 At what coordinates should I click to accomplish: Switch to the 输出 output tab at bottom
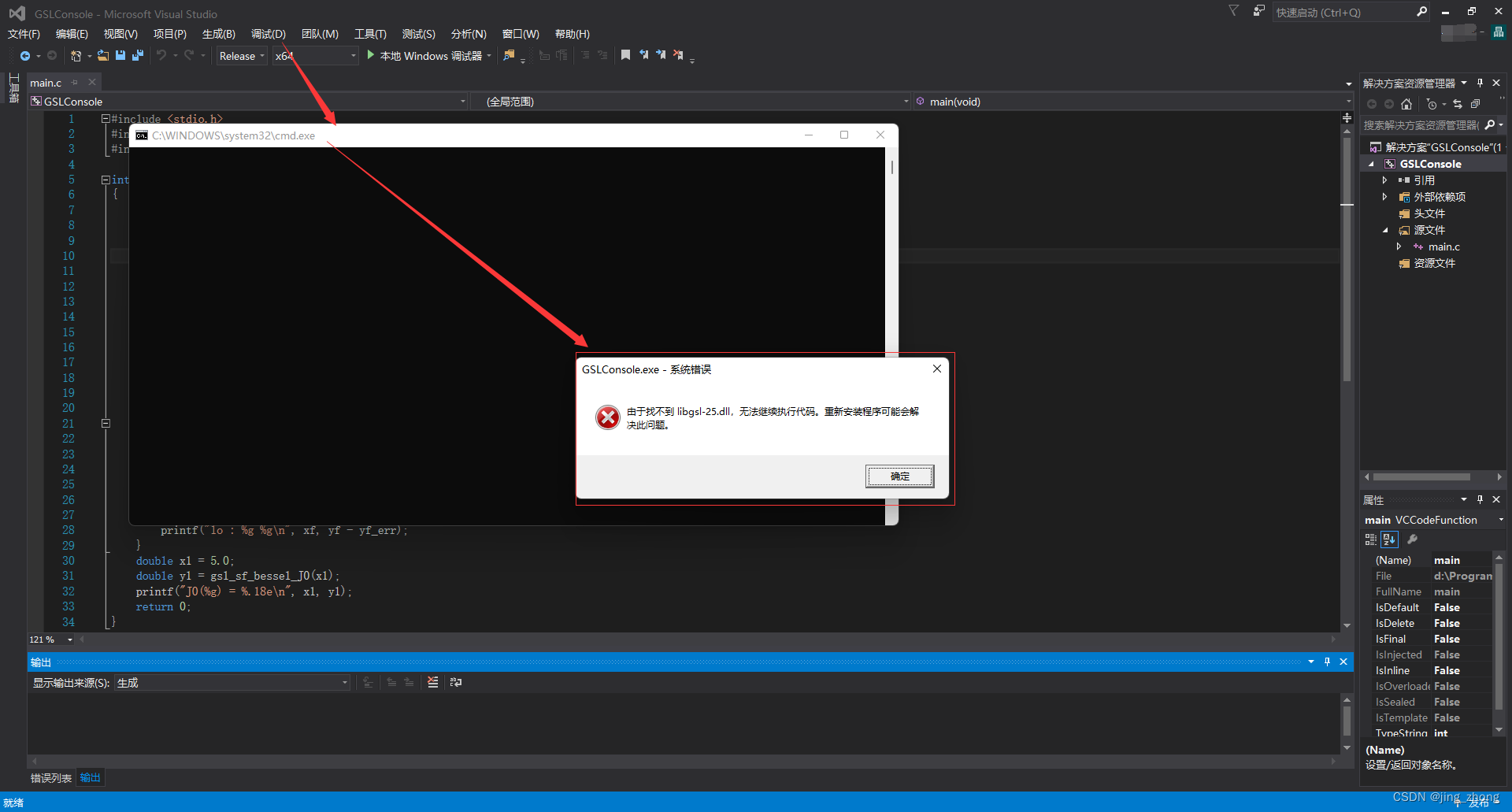click(90, 778)
